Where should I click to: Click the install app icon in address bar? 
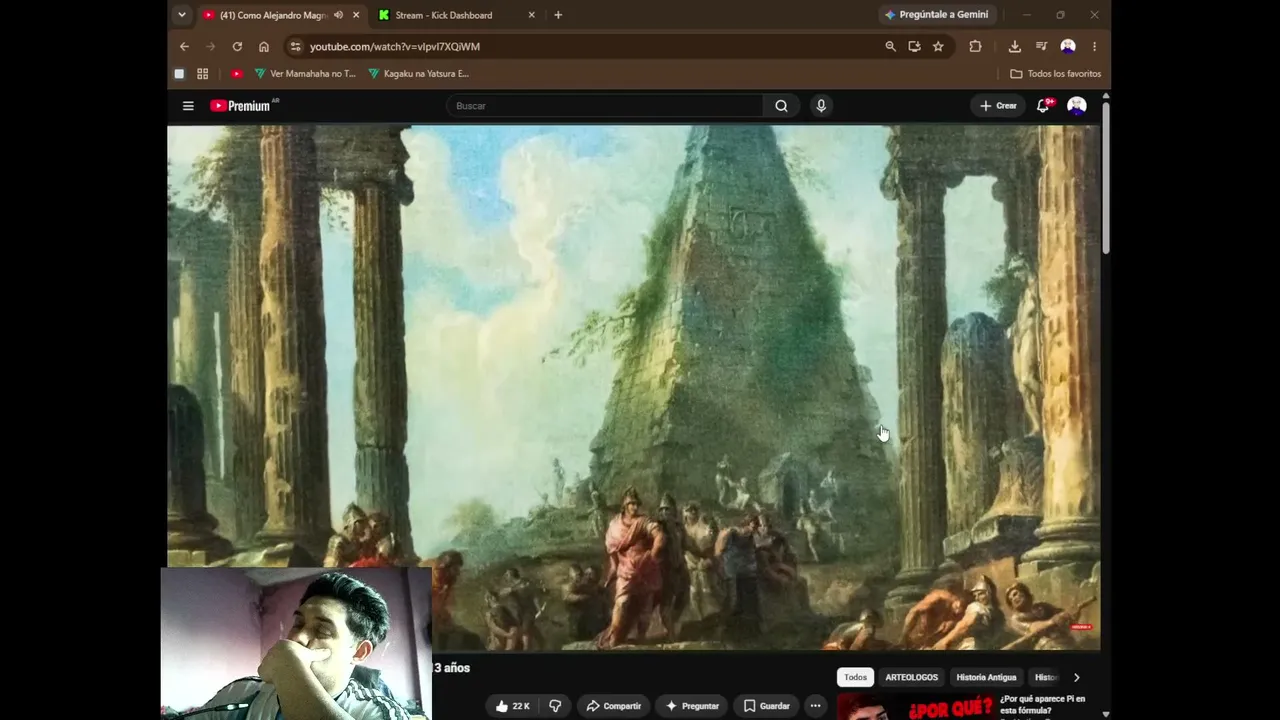pos(914,46)
